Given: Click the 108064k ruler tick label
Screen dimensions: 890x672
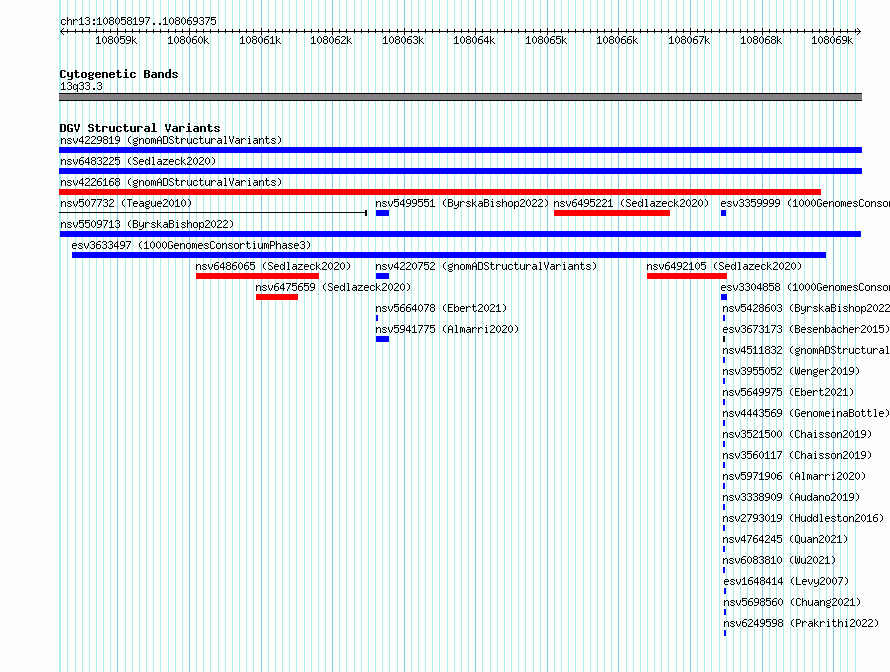Looking at the screenshot, I should [474, 40].
